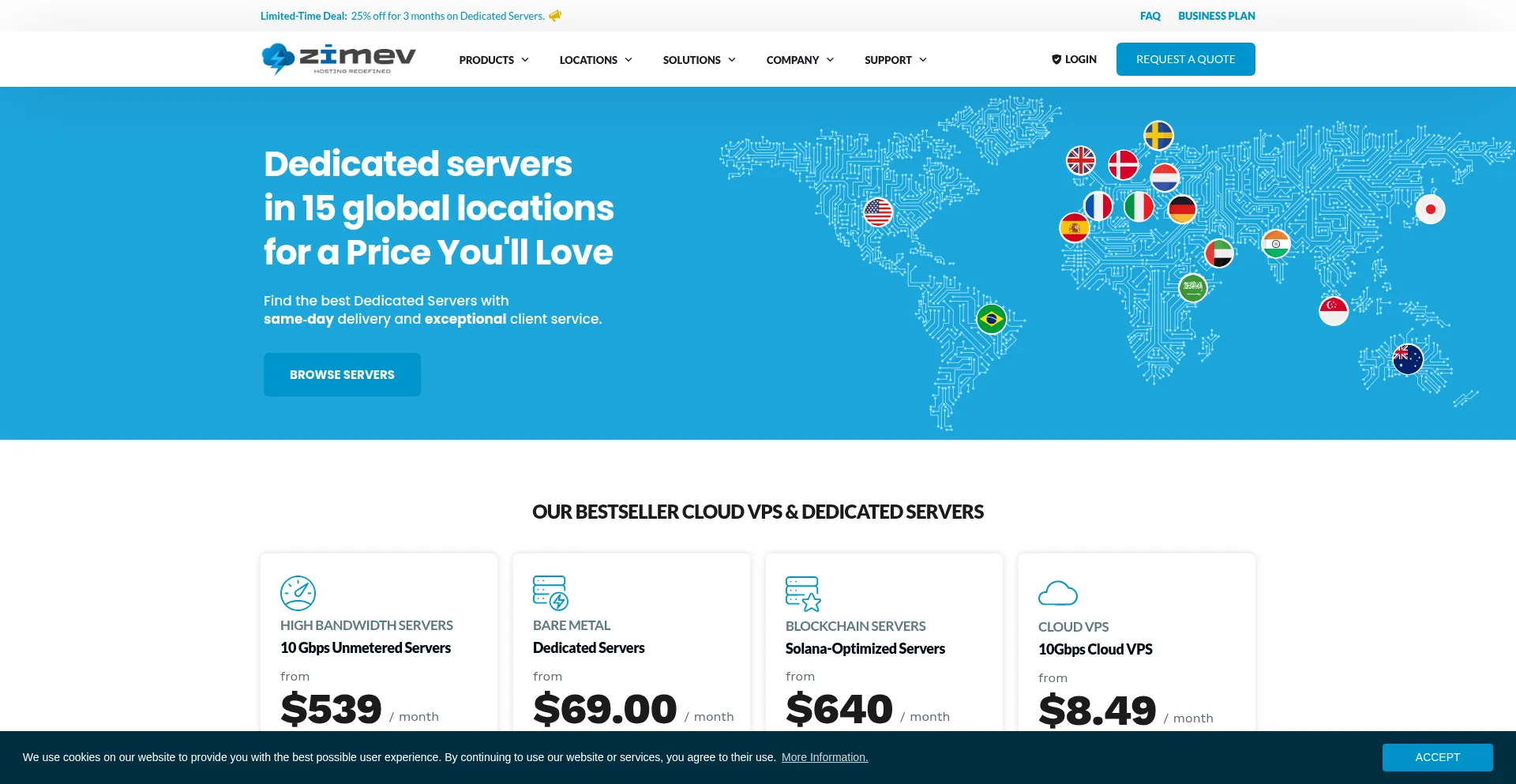
Task: Click the High Bandwidth Servers speedometer icon
Action: 298,593
